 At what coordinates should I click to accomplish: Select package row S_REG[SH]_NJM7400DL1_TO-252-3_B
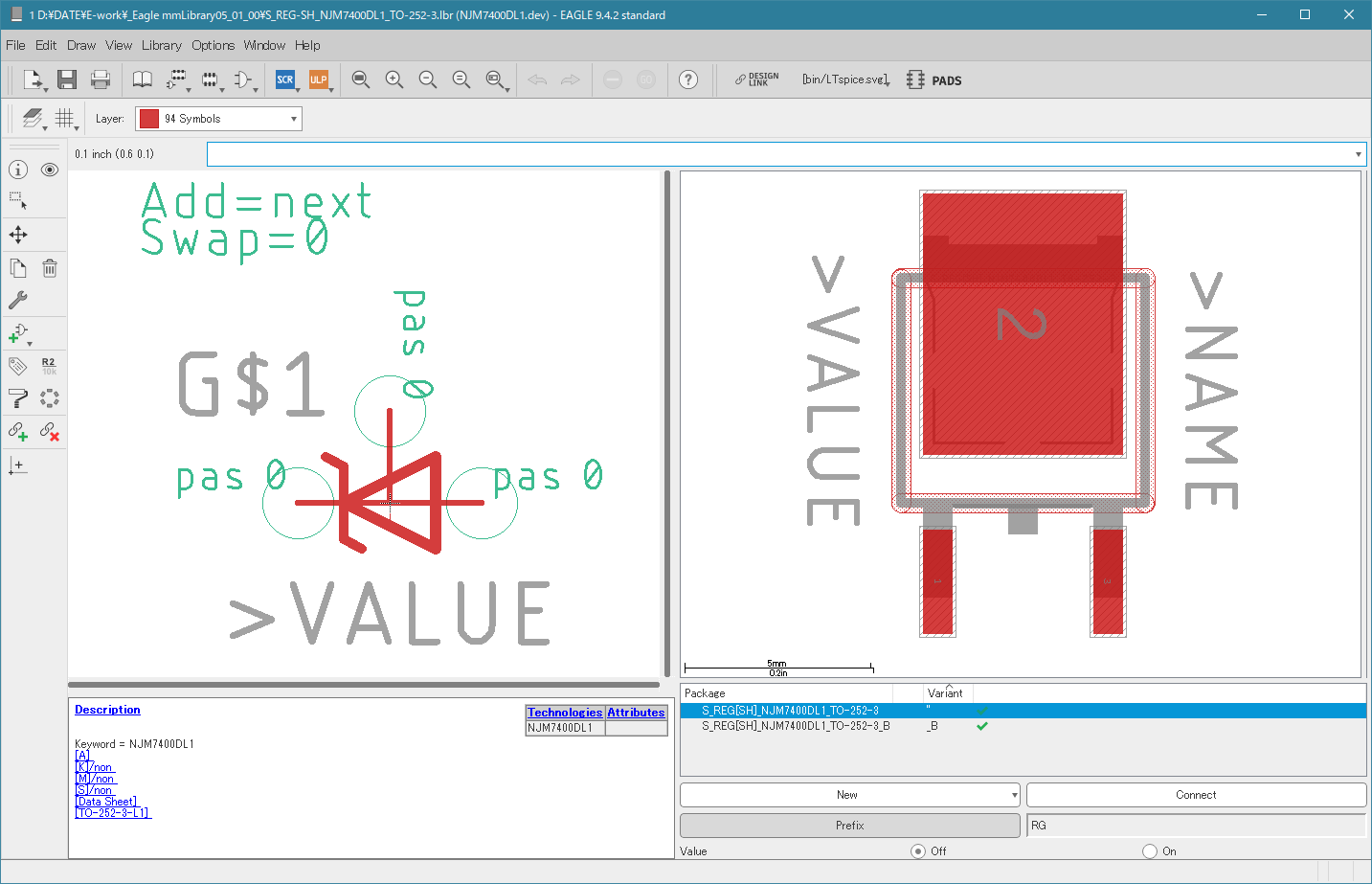click(1023, 726)
